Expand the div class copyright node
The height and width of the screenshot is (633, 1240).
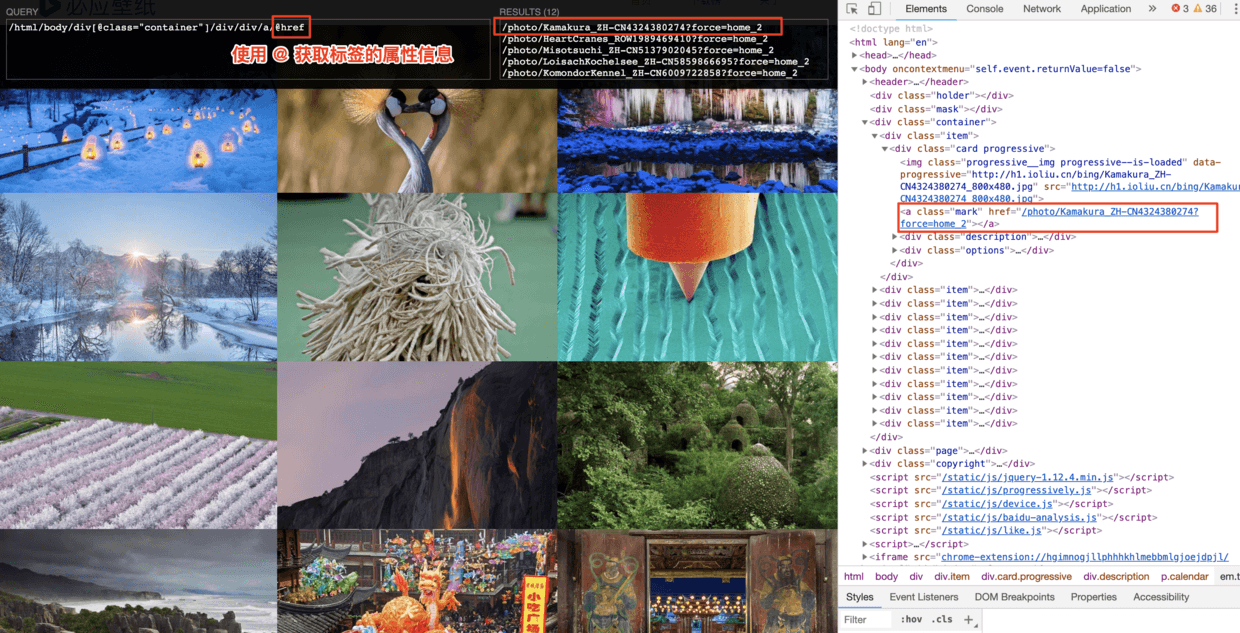tap(865, 464)
